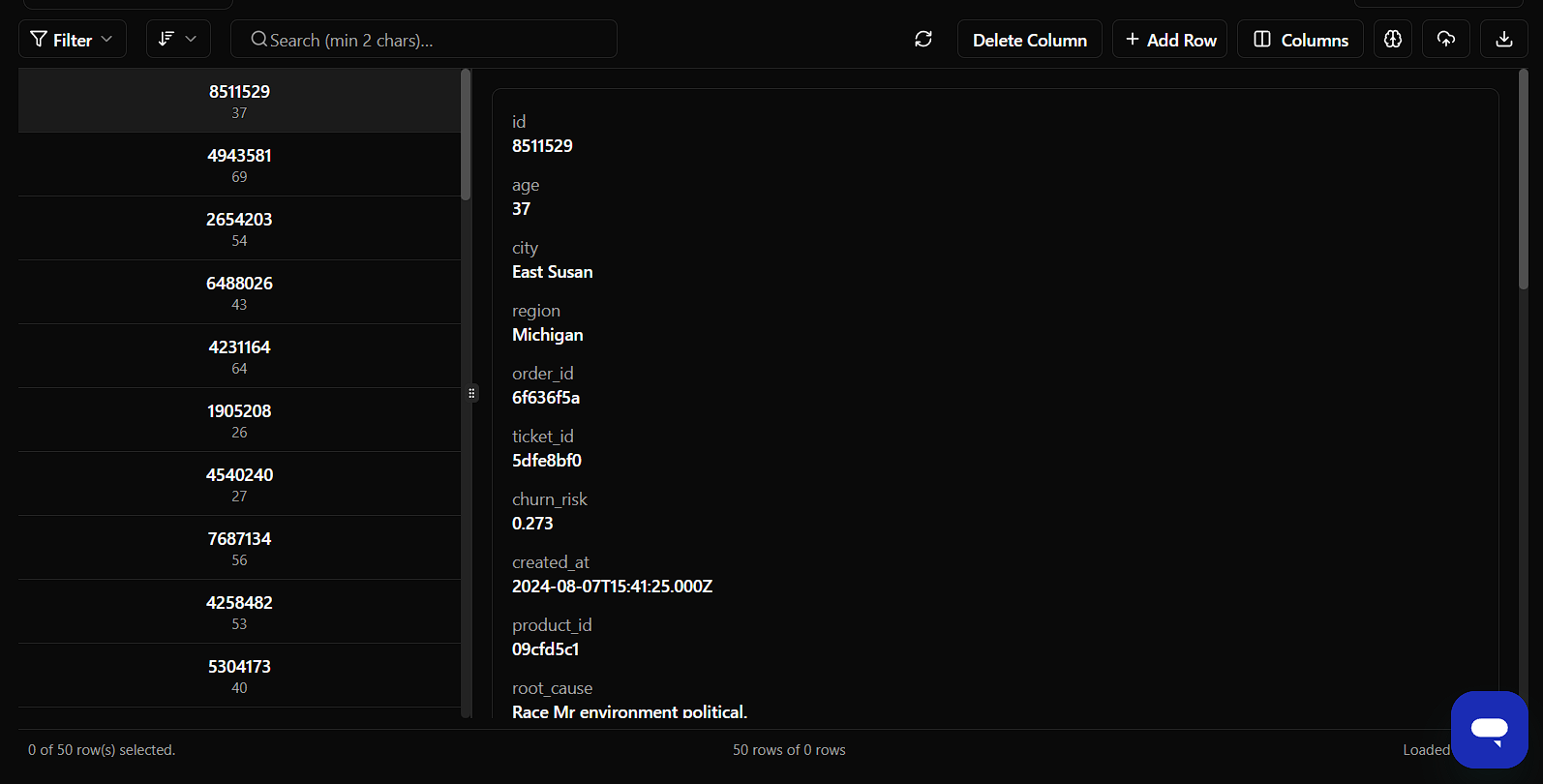
Task: Select row 6488026 in the list
Action: pos(239,292)
